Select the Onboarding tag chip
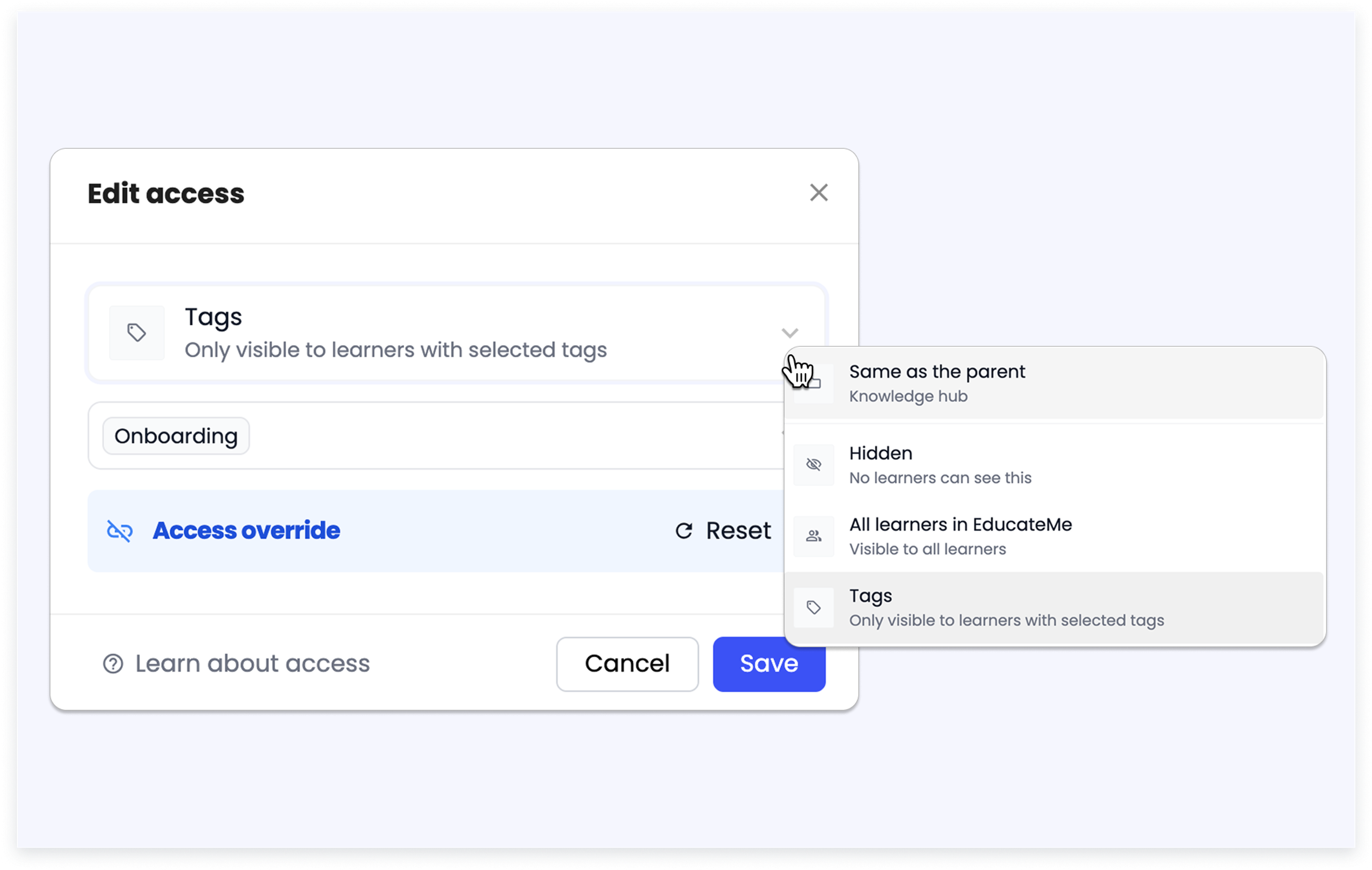1372x870 pixels. click(x=176, y=436)
